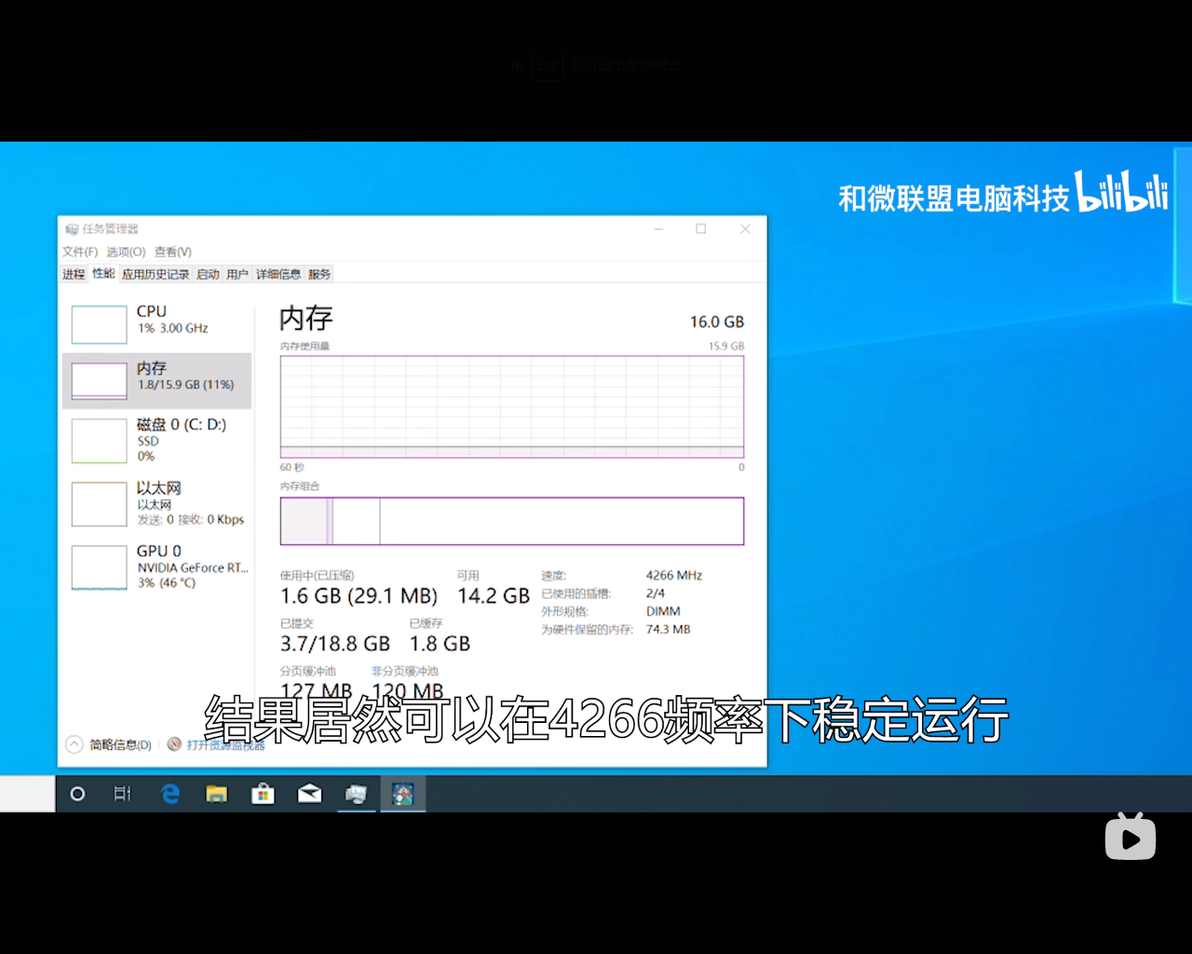Collapse to 简略信息(D) view

coord(120,744)
